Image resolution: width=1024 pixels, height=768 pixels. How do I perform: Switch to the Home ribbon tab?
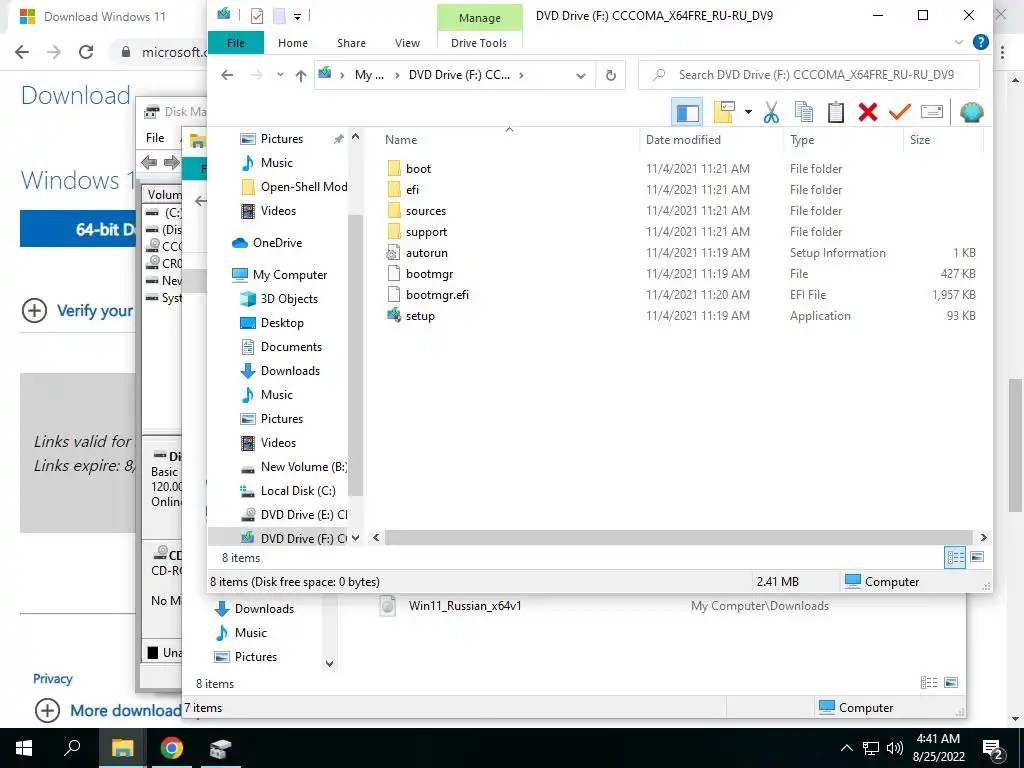293,42
